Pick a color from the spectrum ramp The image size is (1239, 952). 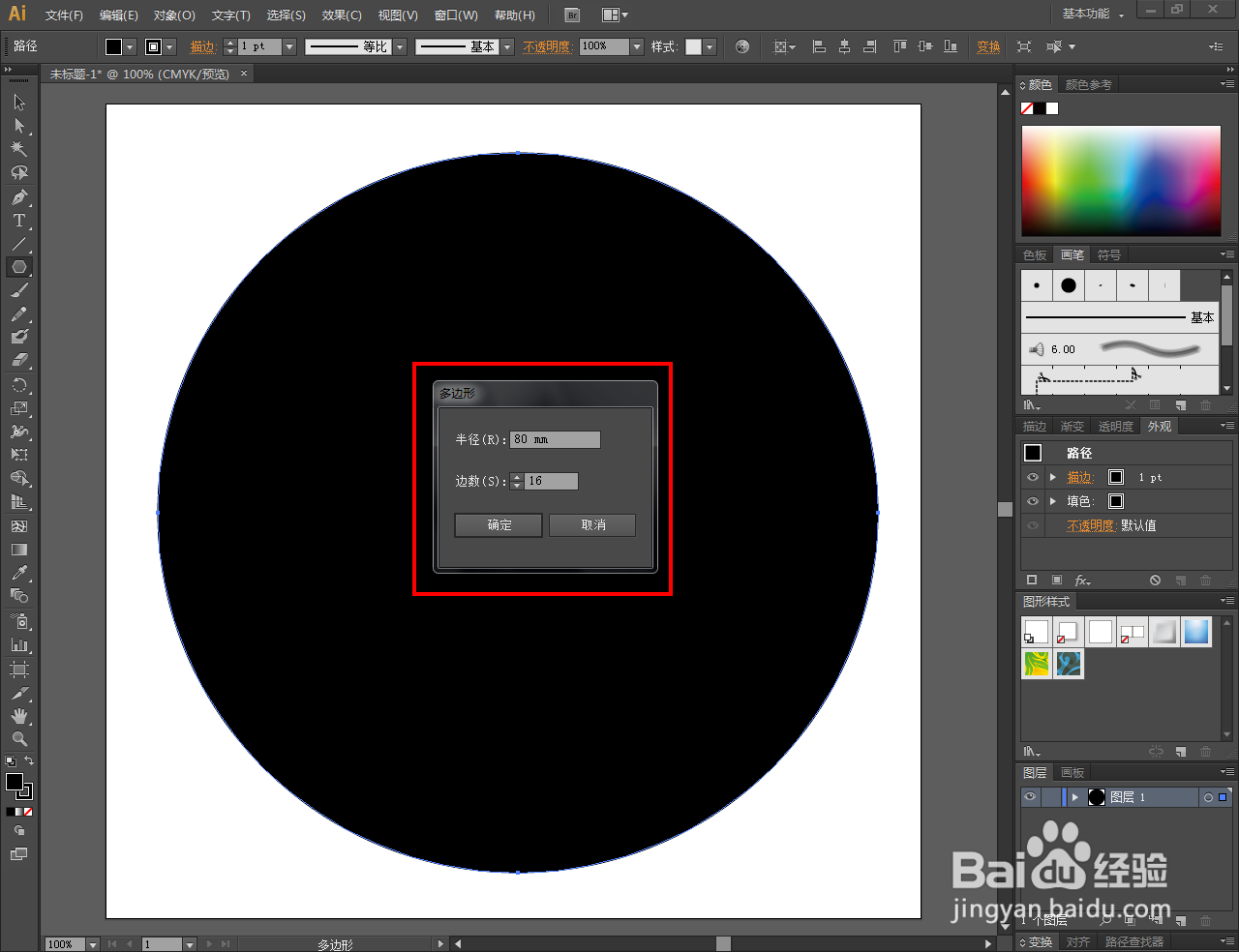[1121, 181]
